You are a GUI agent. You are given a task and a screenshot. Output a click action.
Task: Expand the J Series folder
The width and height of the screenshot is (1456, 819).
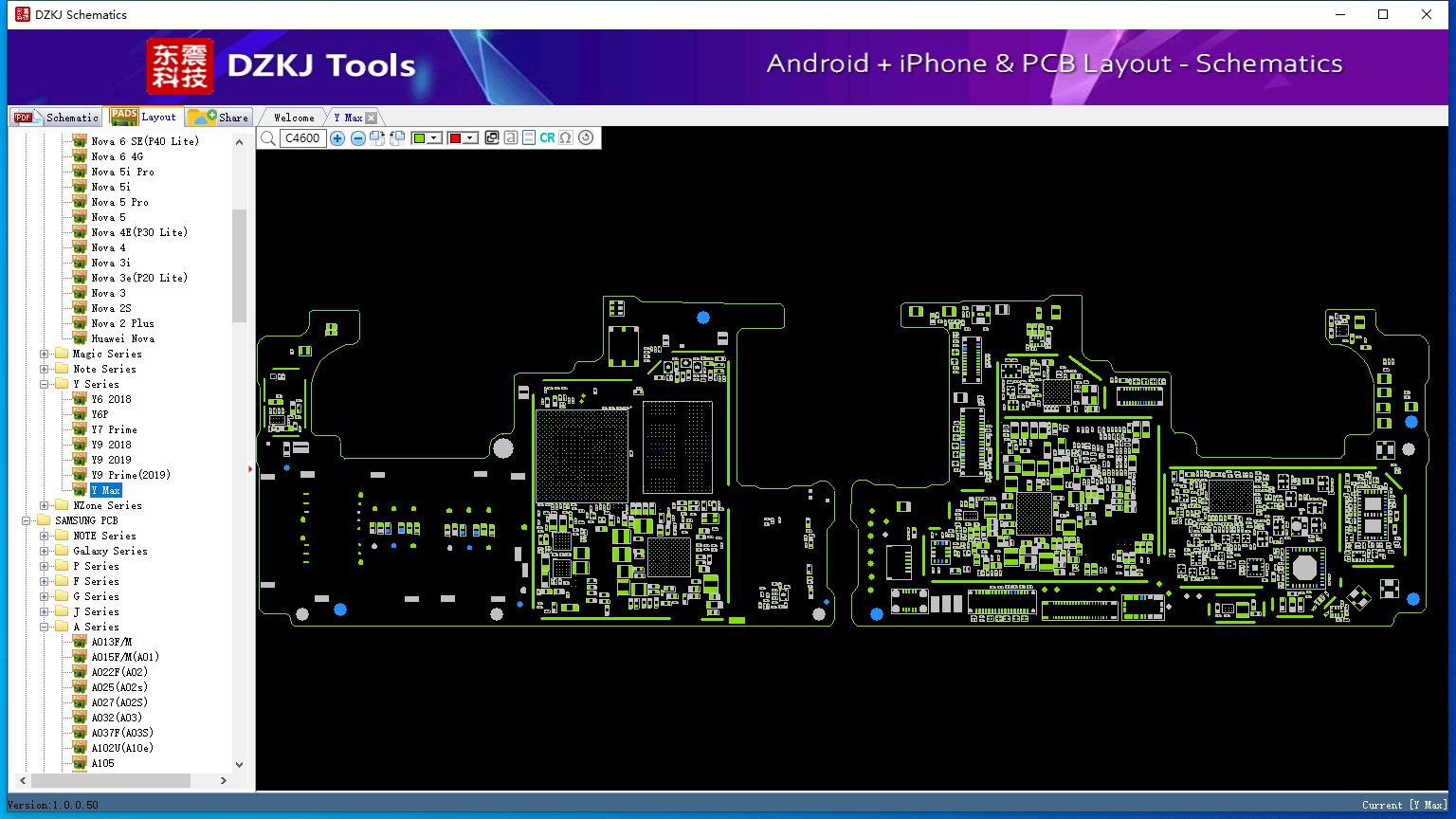pos(44,611)
